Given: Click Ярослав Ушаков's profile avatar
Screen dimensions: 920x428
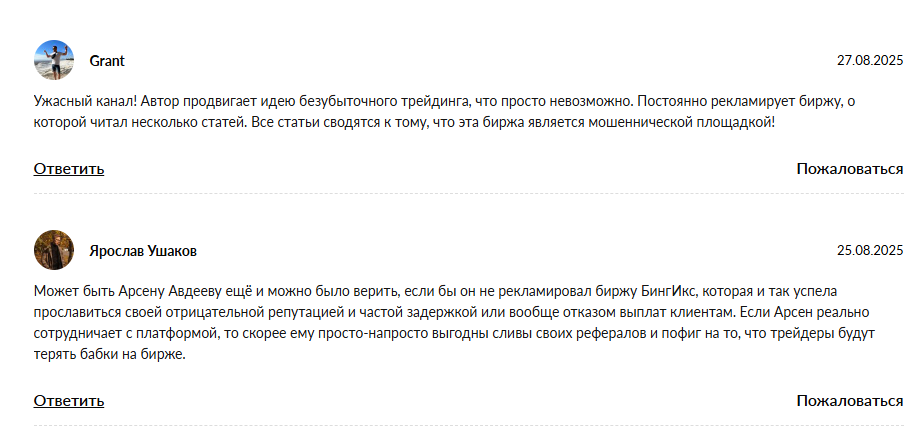Looking at the screenshot, I should (x=53, y=250).
